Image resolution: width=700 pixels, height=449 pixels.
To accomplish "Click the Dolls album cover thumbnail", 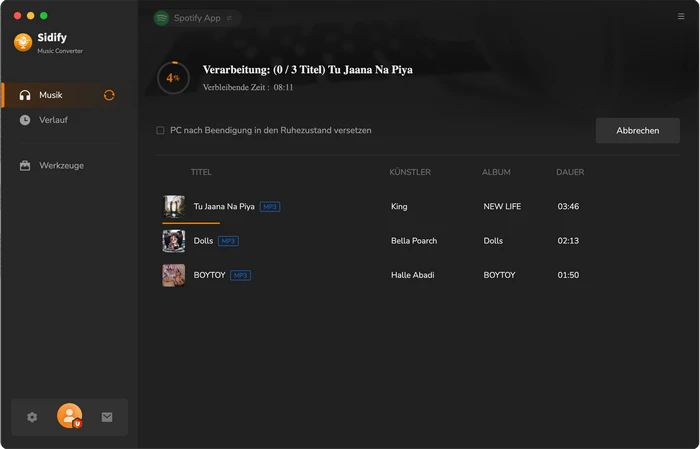I will (174, 241).
